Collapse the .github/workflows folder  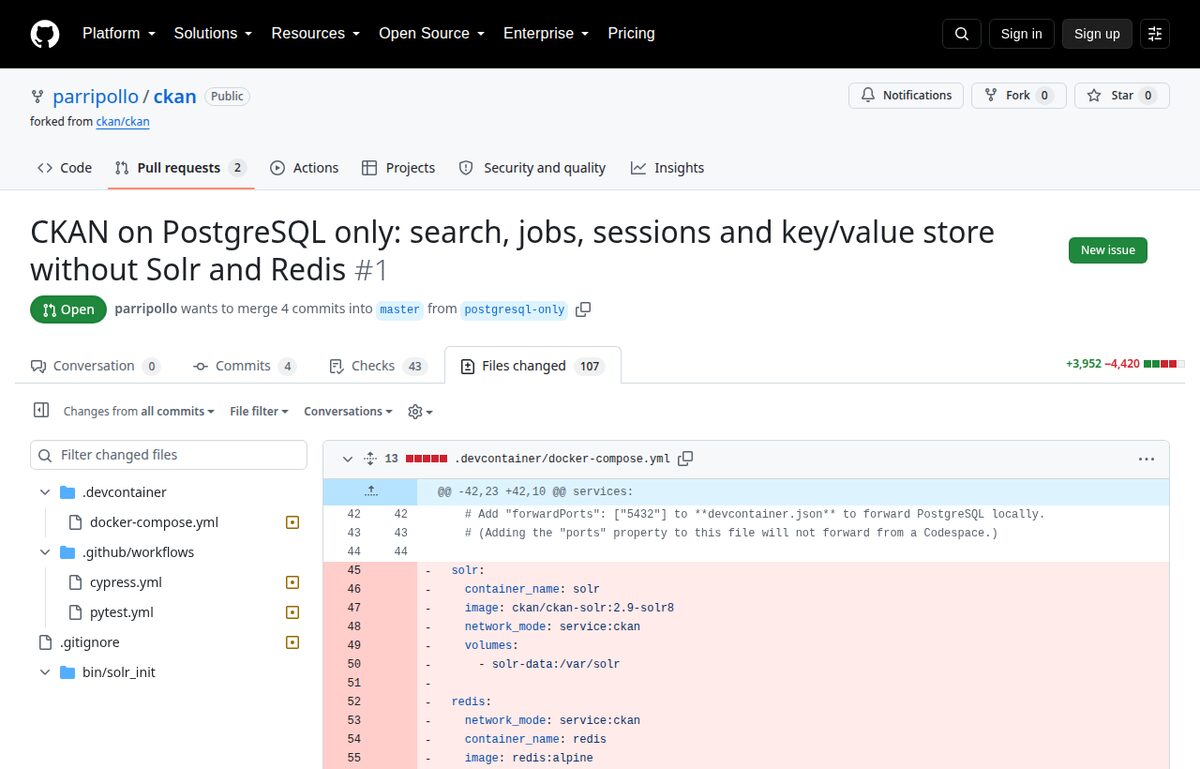click(x=44, y=552)
